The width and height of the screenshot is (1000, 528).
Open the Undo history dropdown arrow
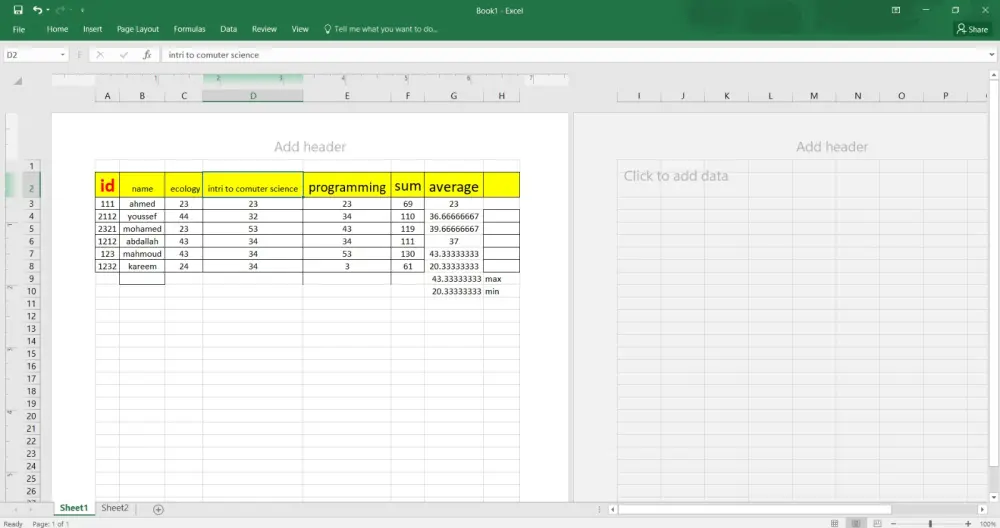tap(48, 10)
